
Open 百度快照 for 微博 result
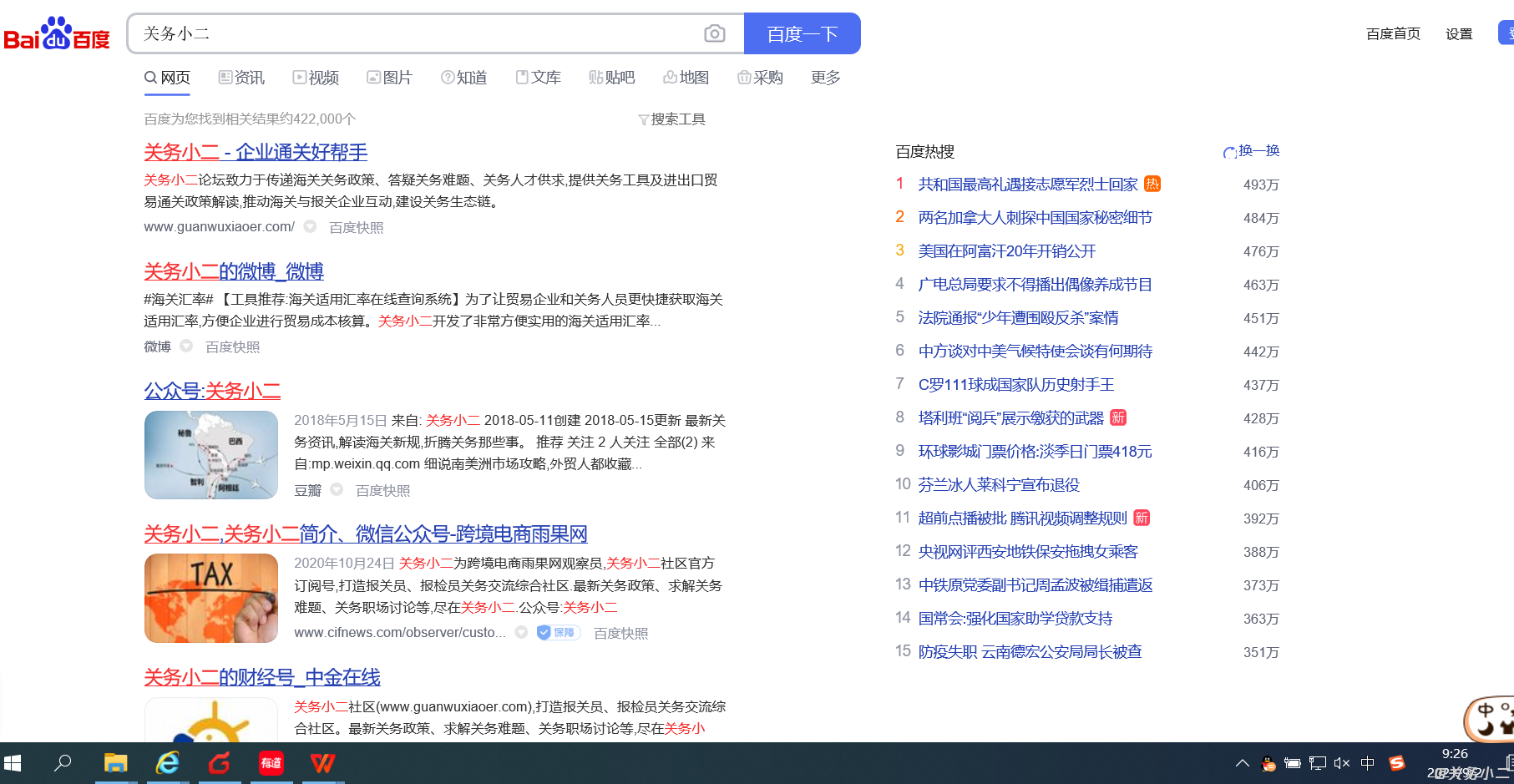click(233, 346)
